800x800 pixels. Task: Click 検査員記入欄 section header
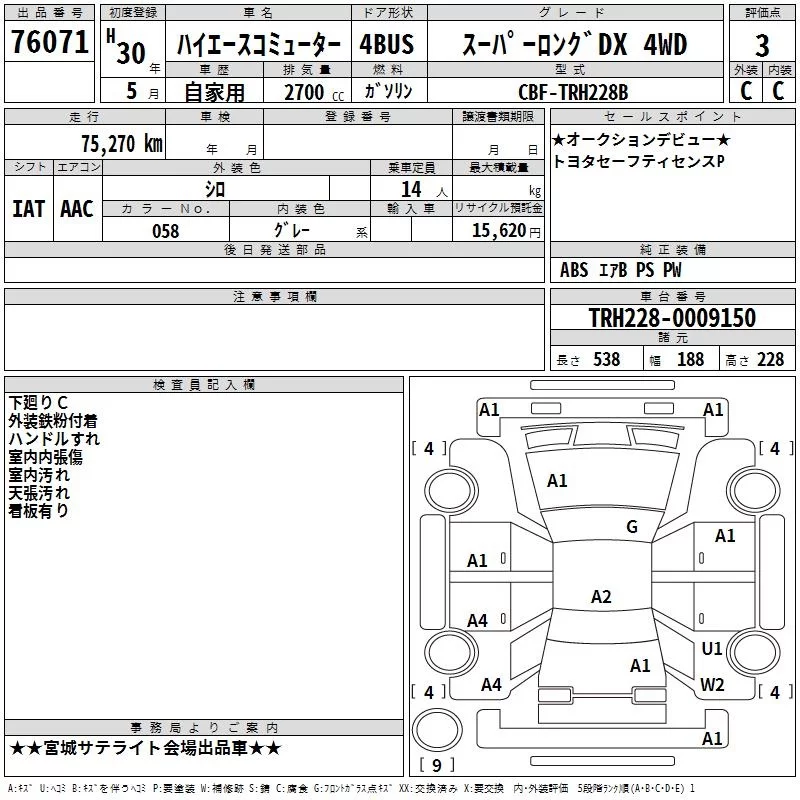(x=204, y=384)
